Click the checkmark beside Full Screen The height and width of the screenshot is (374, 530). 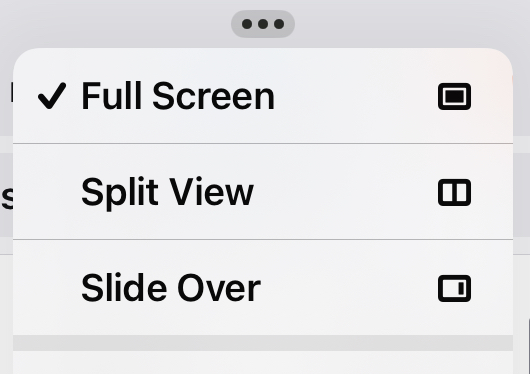(x=52, y=96)
